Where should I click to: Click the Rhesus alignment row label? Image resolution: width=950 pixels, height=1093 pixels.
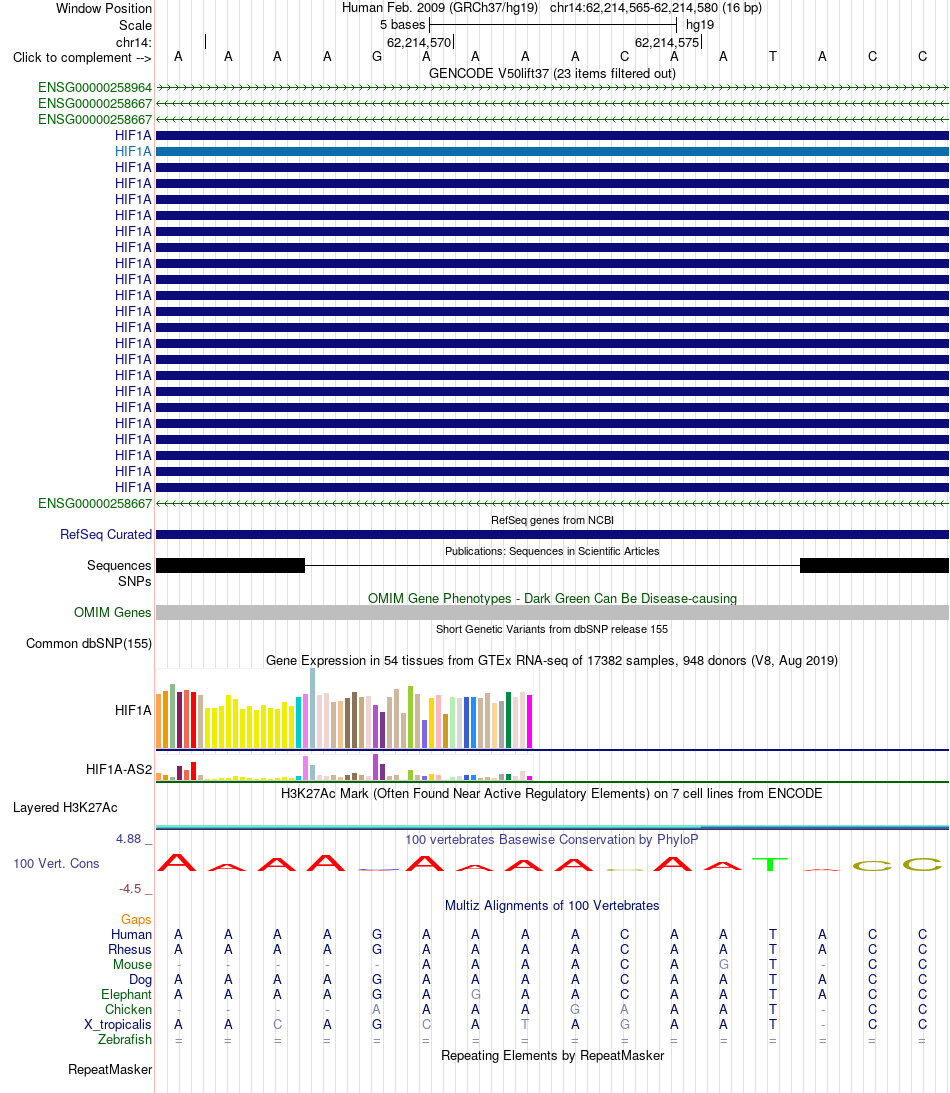[130, 949]
